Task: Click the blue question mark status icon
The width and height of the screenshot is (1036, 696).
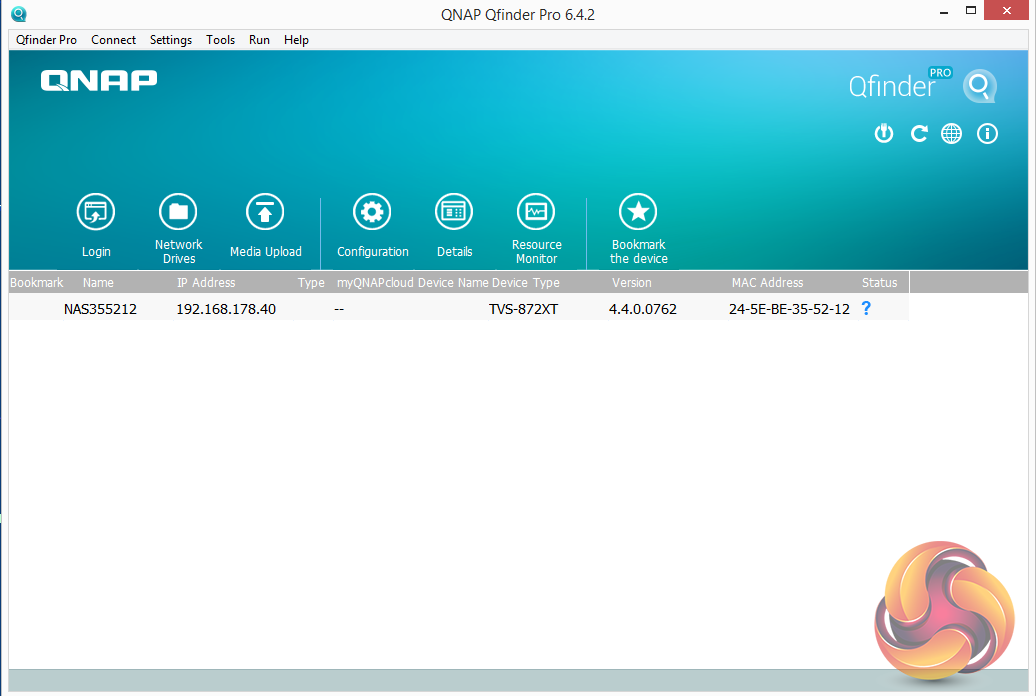Action: point(866,308)
